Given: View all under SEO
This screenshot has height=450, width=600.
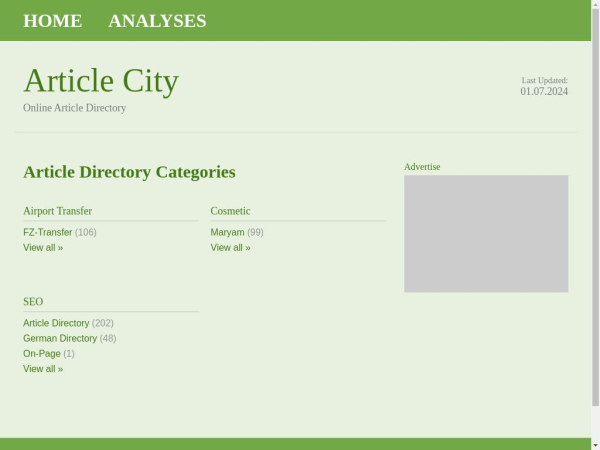Looking at the screenshot, I should [x=43, y=369].
